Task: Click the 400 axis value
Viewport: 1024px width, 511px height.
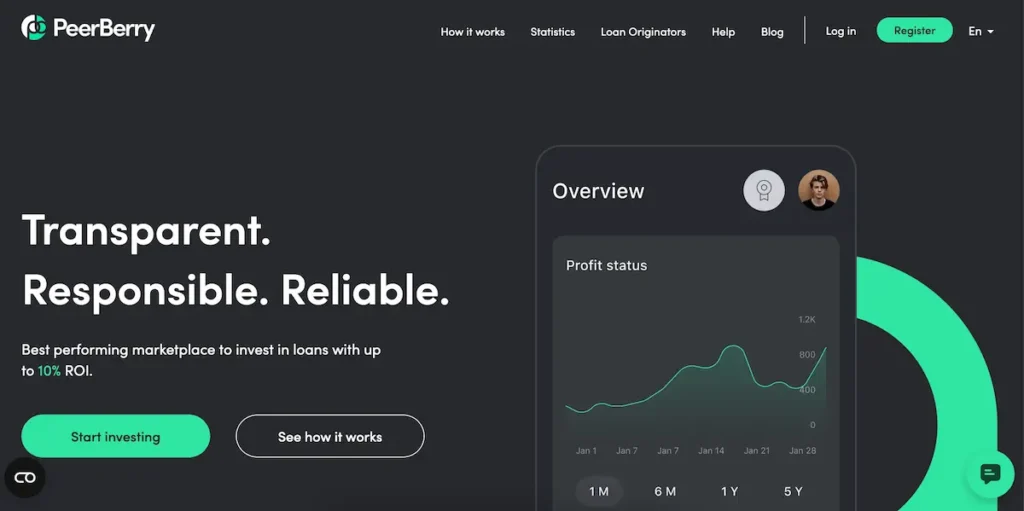Action: (807, 390)
